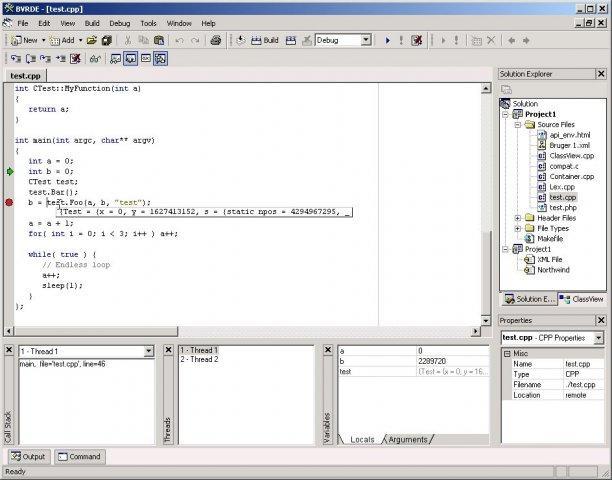This screenshot has height=480, width=612.
Task: Close the Solution Explorer panel
Action: pyautogui.click(x=600, y=73)
